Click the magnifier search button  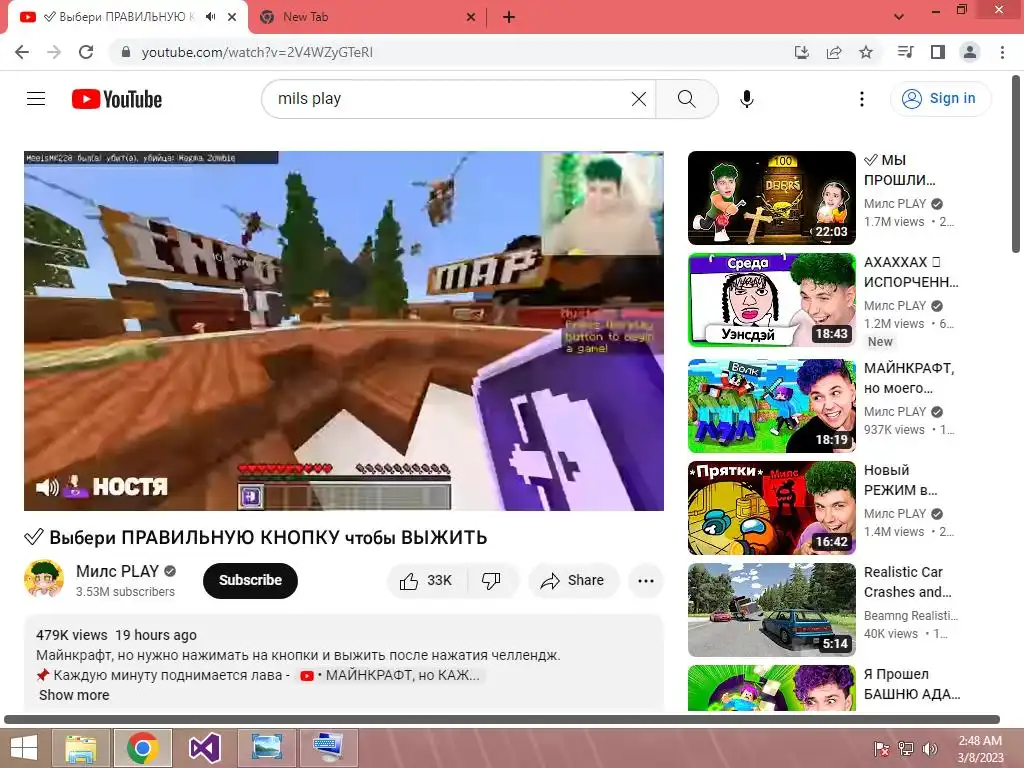tap(686, 99)
